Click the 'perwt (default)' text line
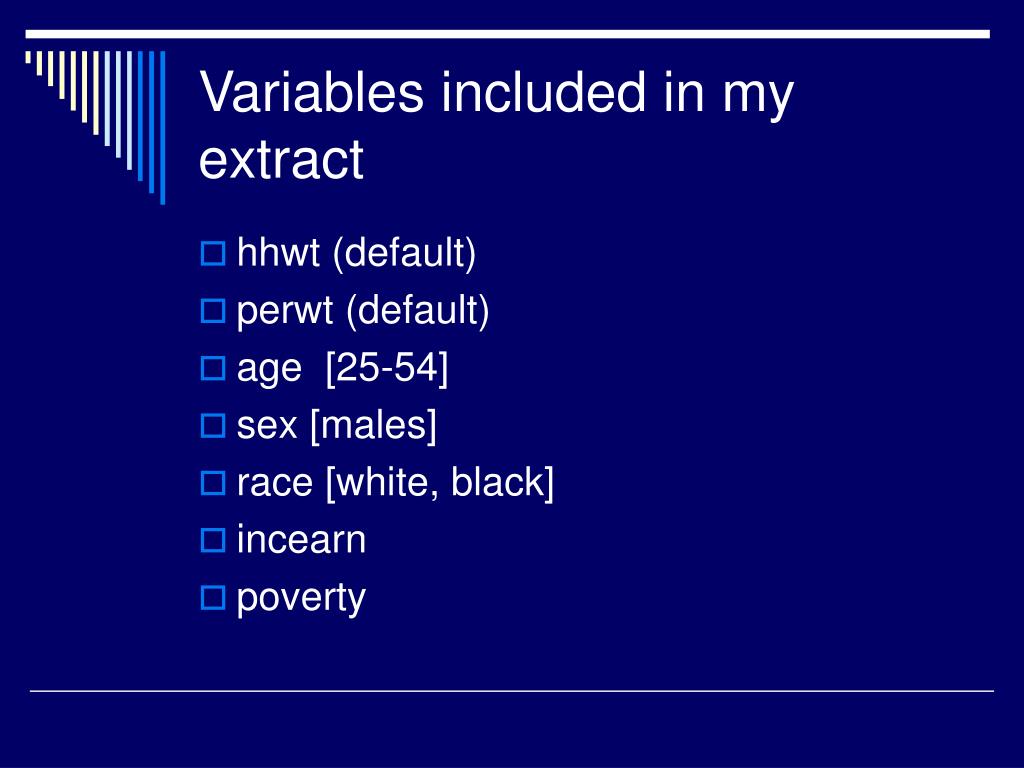Viewport: 1024px width, 768px height. coord(362,311)
